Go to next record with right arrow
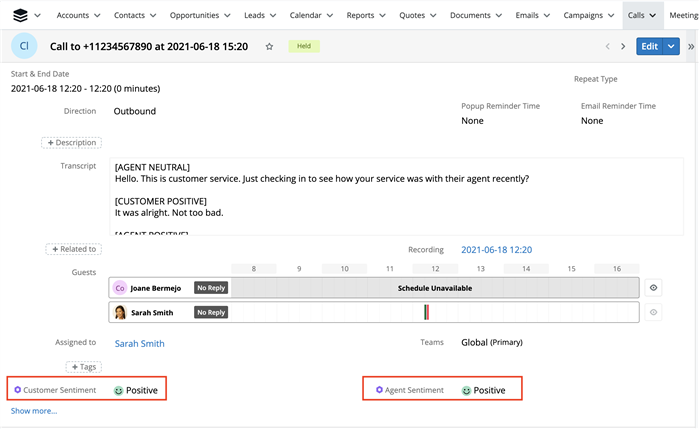This screenshot has width=699, height=429. tap(624, 47)
